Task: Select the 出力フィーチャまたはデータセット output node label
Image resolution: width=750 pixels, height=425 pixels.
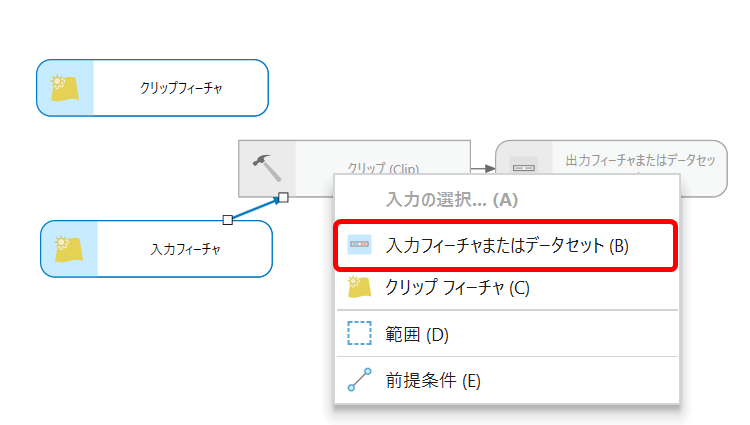Action: pyautogui.click(x=640, y=159)
